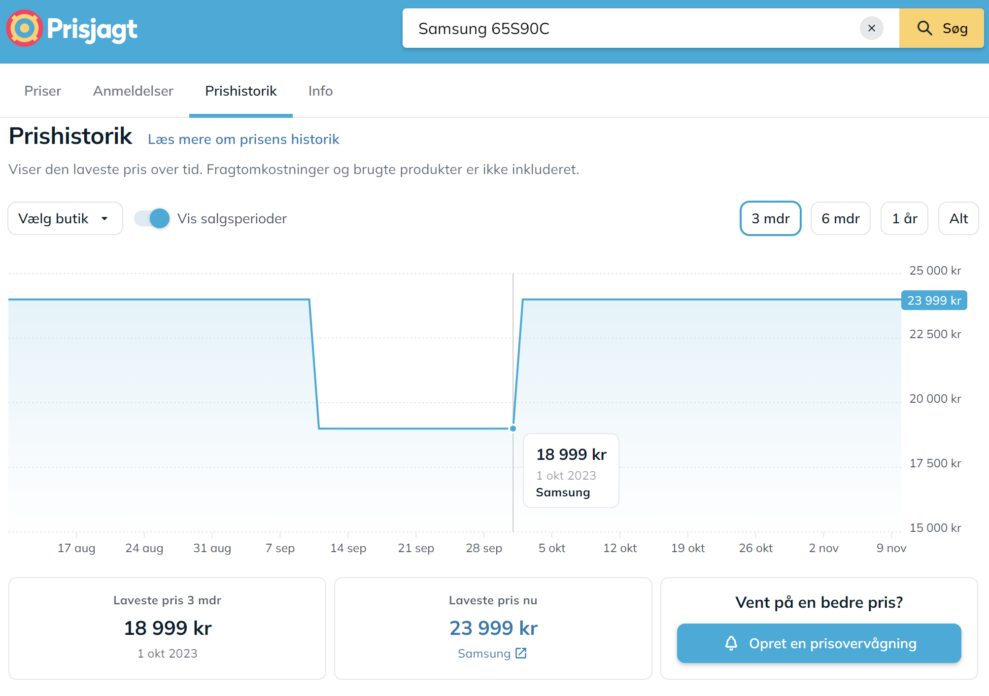Open the Info tab

pyautogui.click(x=320, y=91)
